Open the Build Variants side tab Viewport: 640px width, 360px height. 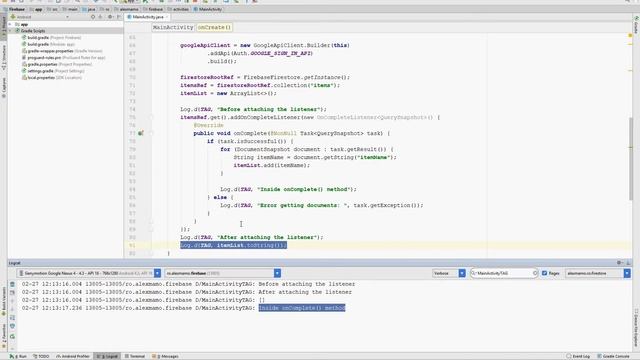coord(4,302)
